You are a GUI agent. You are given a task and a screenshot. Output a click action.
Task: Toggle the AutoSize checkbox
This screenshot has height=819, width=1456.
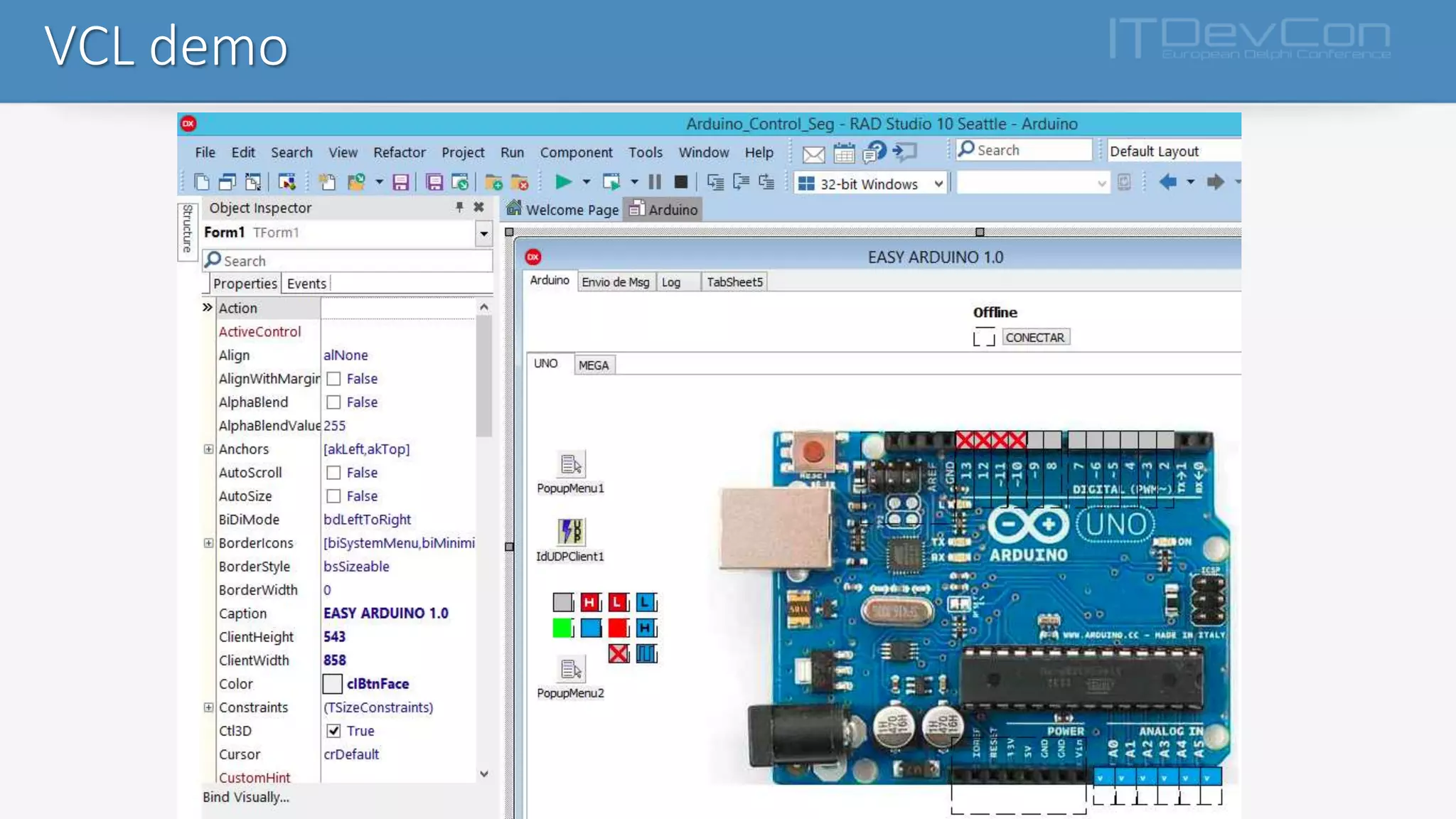[333, 496]
